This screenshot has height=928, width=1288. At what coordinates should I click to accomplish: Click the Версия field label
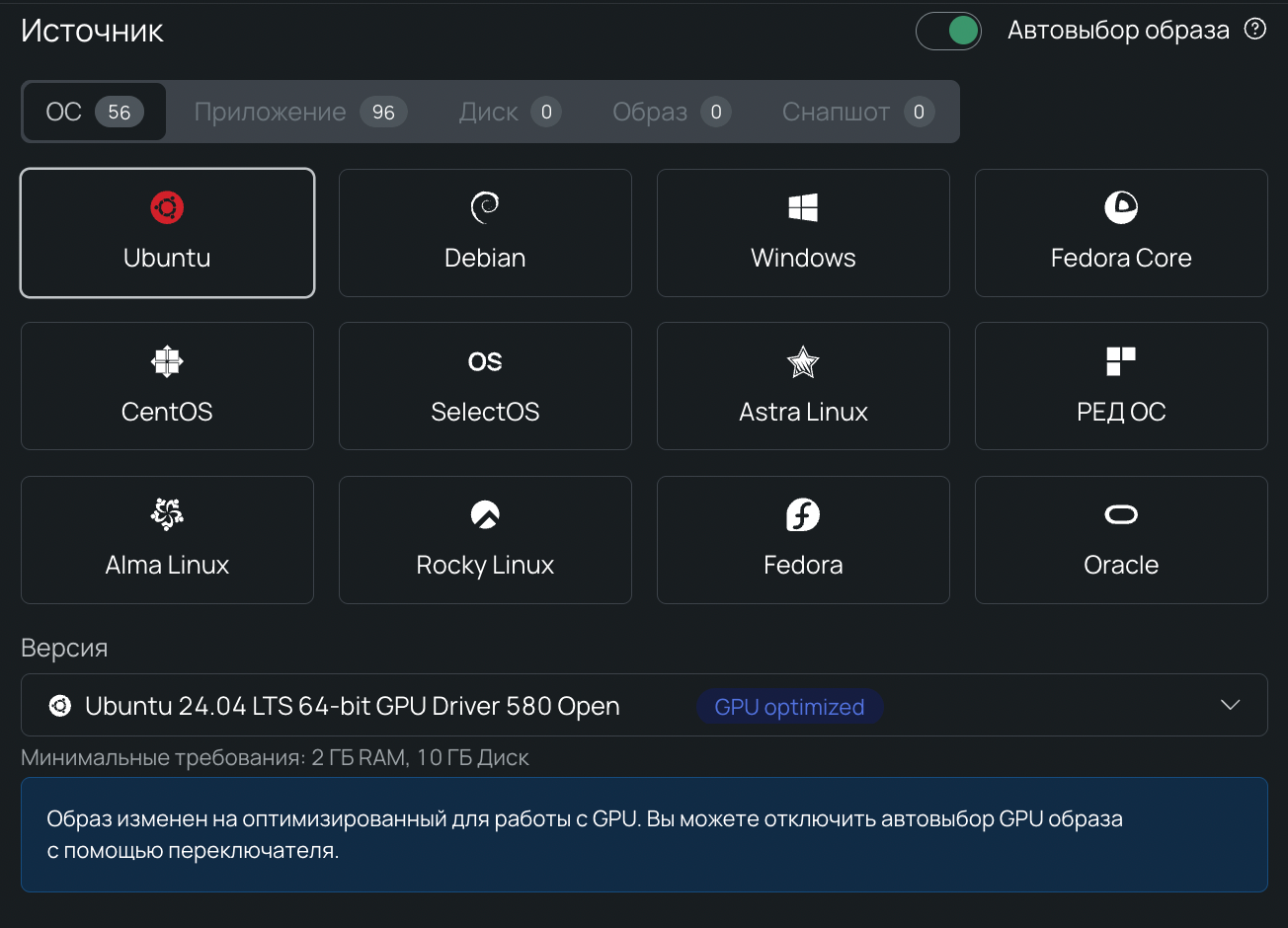click(x=64, y=649)
